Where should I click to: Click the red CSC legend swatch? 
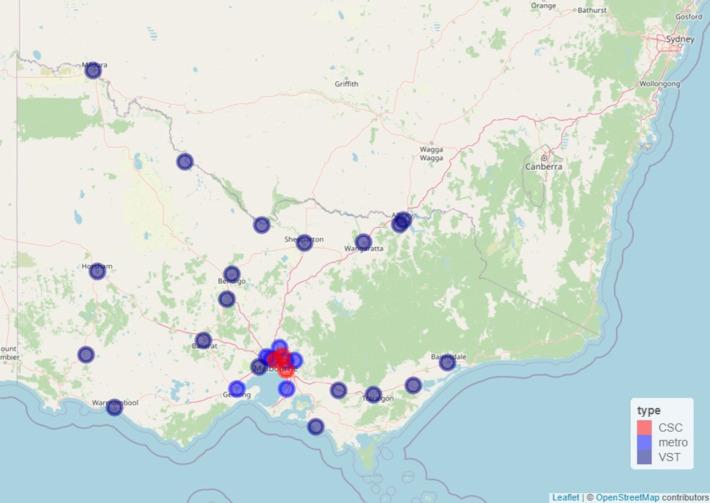point(644,427)
